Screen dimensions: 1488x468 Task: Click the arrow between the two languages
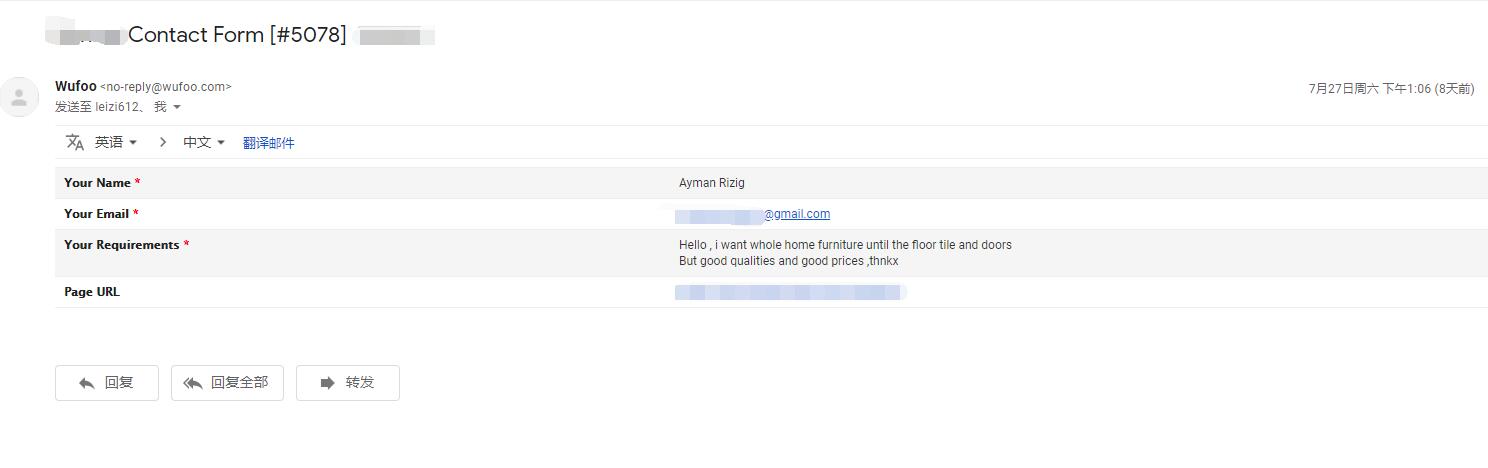[x=163, y=142]
